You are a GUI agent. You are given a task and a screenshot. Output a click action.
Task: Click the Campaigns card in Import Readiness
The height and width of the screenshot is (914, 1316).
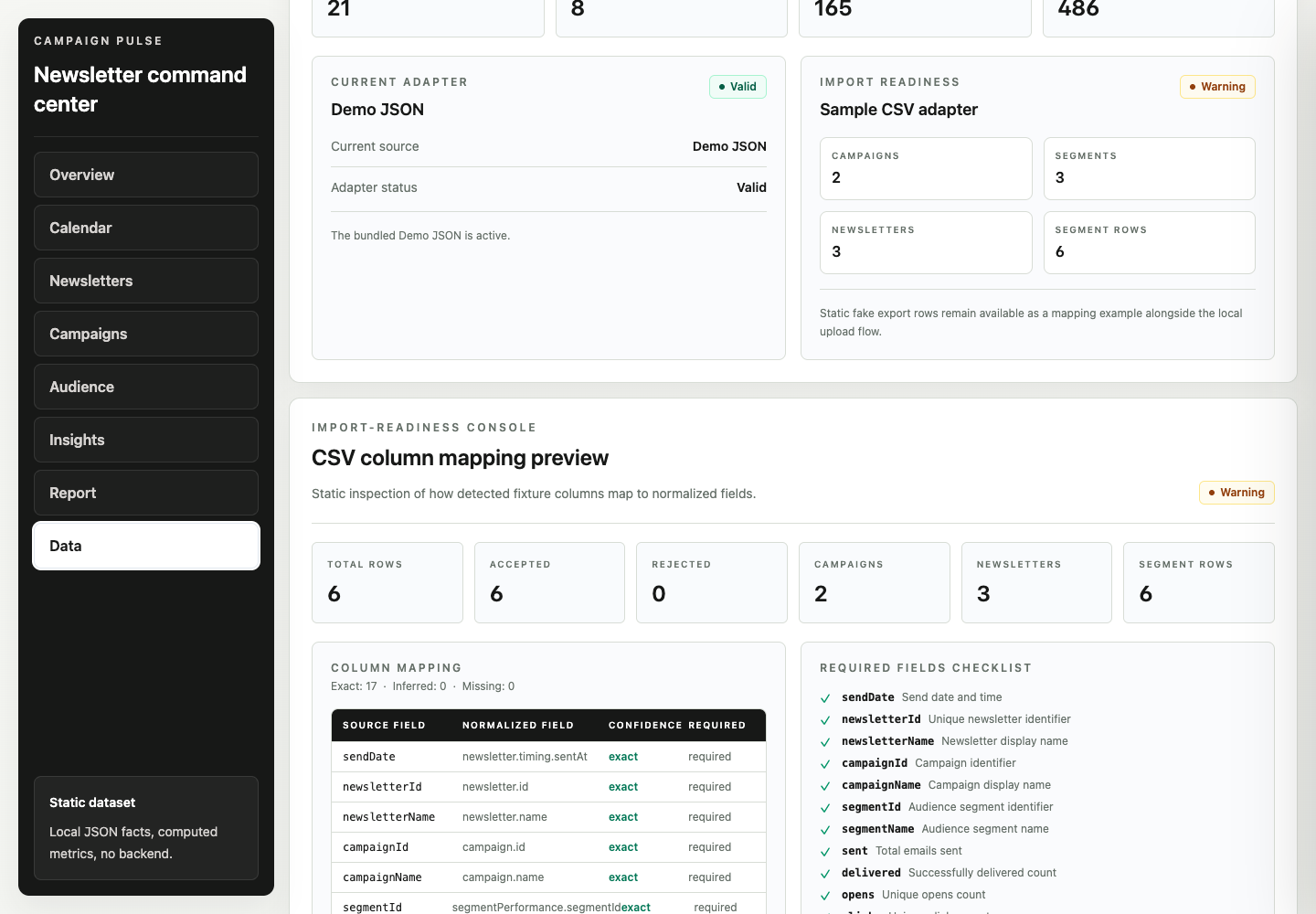tap(926, 168)
